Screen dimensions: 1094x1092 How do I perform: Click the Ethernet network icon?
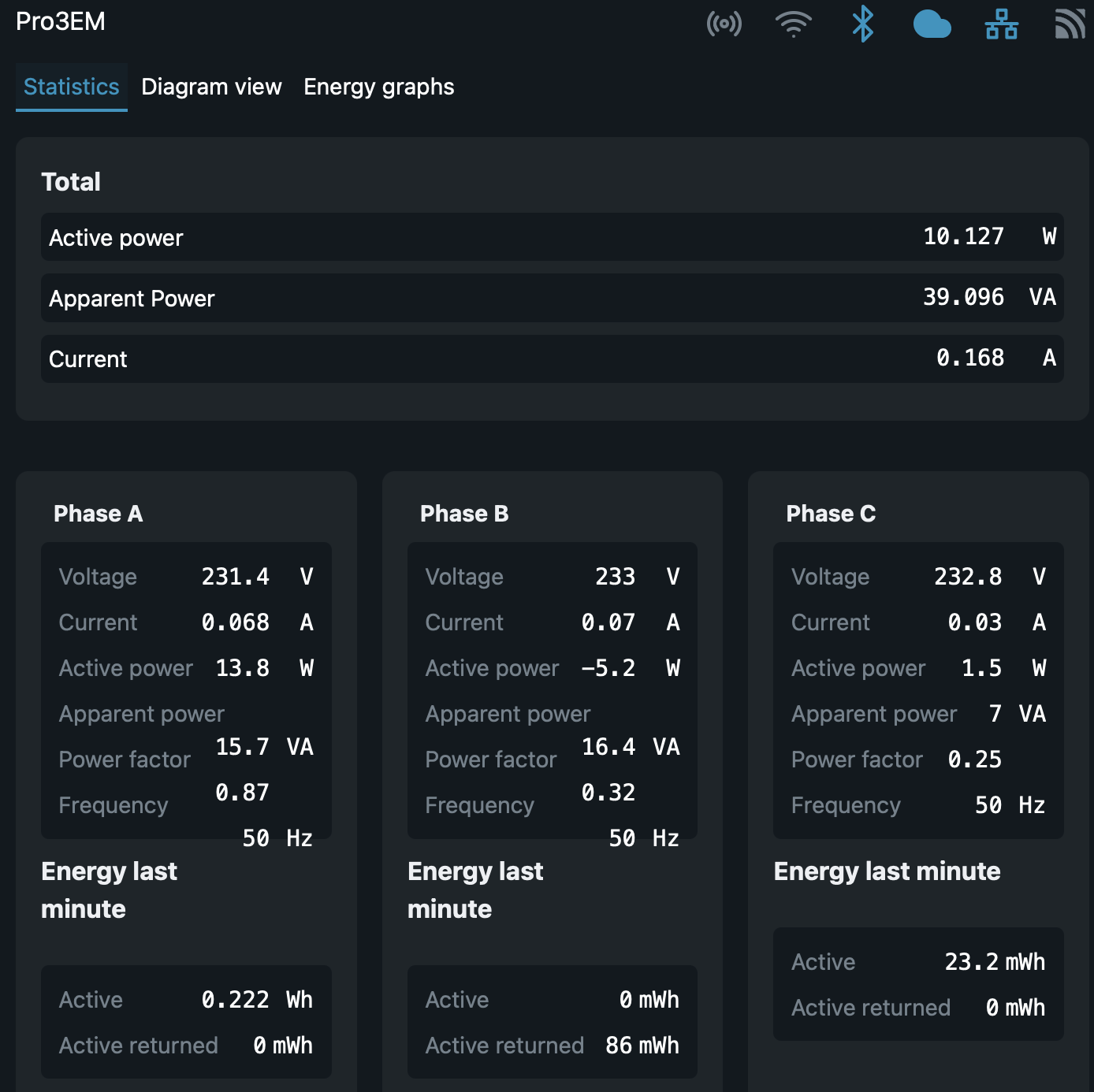point(1001,24)
